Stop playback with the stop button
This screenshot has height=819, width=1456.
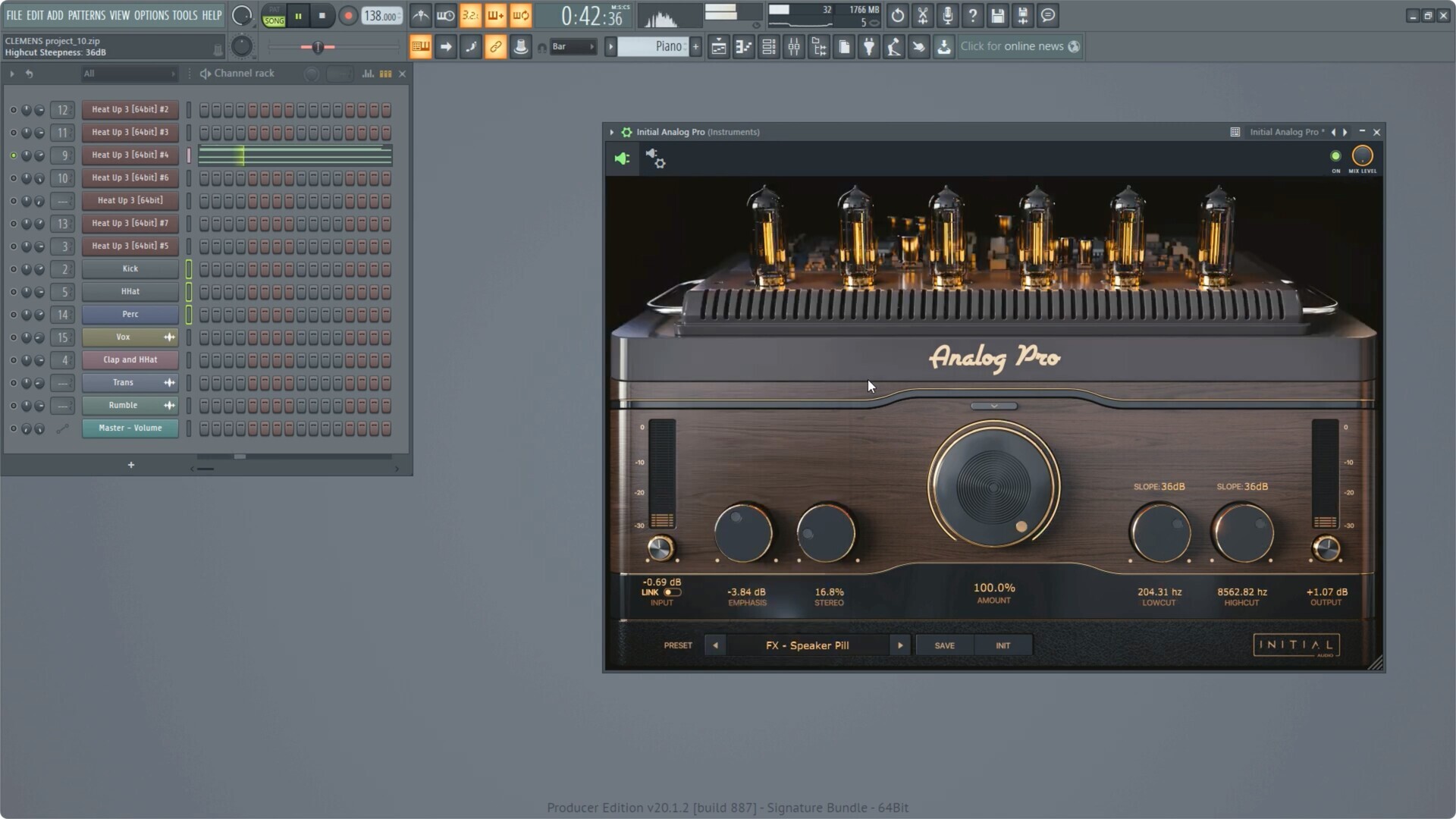coord(322,15)
